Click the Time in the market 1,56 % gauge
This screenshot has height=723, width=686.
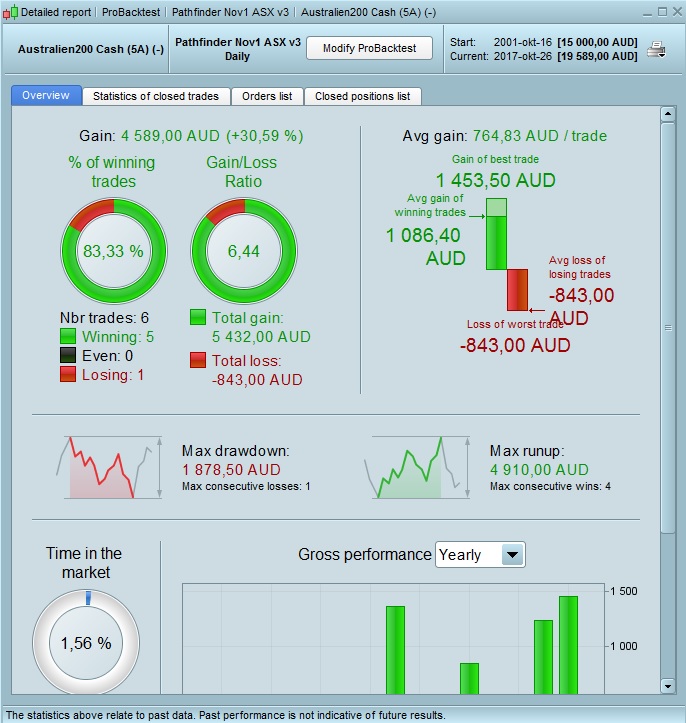click(86, 642)
